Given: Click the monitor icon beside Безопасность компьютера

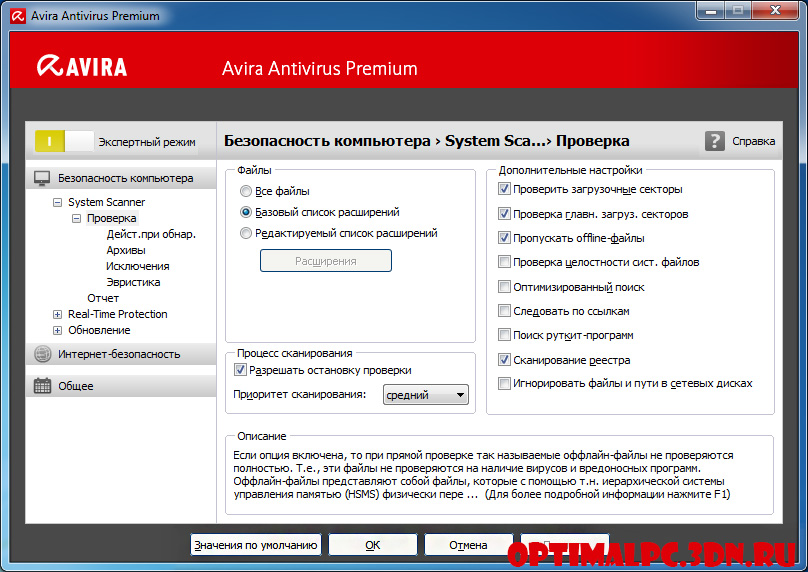Looking at the screenshot, I should click(42, 178).
